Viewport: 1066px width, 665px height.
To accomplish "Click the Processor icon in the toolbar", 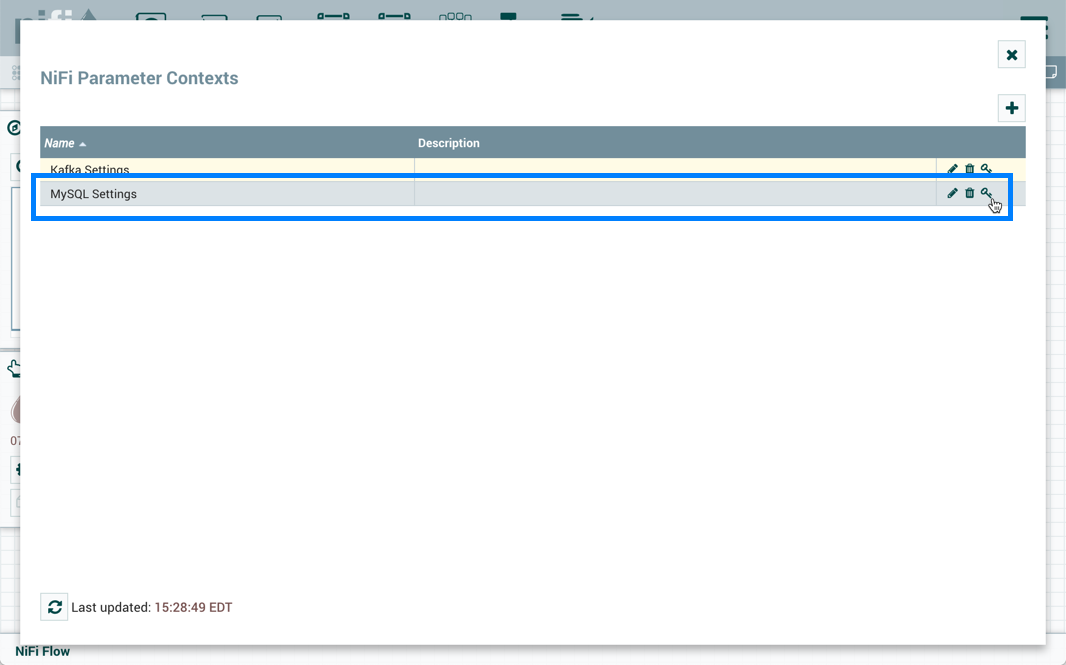I will pyautogui.click(x=150, y=14).
